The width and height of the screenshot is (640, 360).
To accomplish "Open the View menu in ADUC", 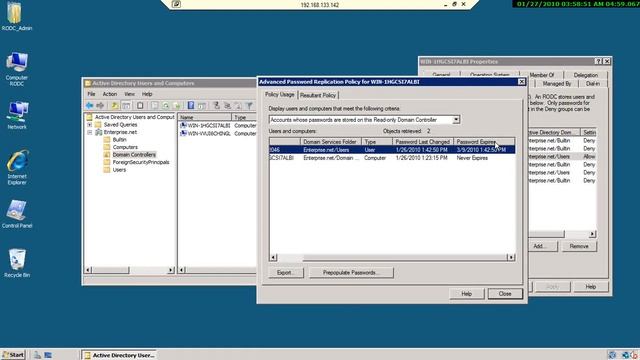I will (x=129, y=94).
